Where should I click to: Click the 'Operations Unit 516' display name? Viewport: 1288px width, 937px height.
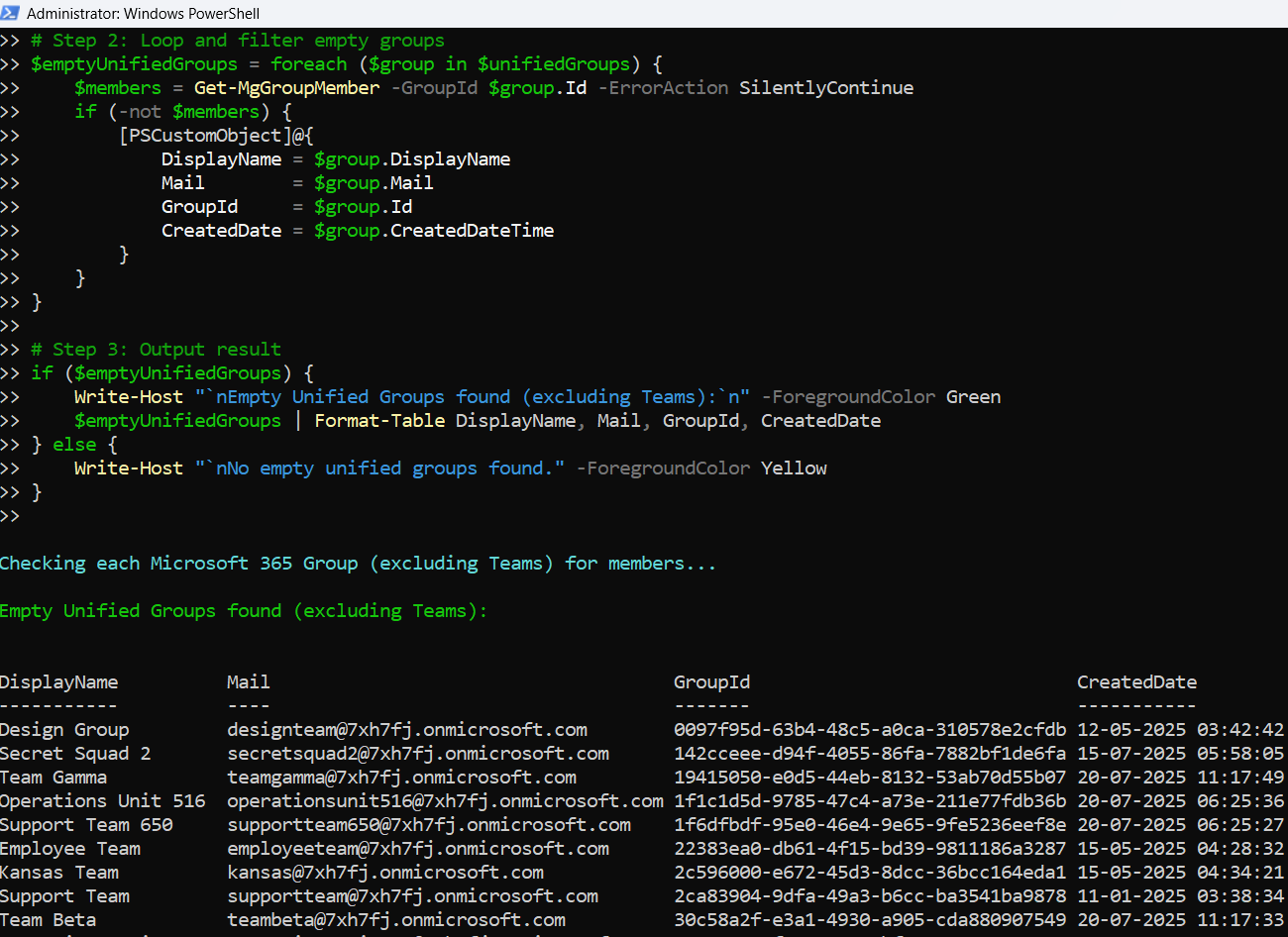tap(102, 800)
